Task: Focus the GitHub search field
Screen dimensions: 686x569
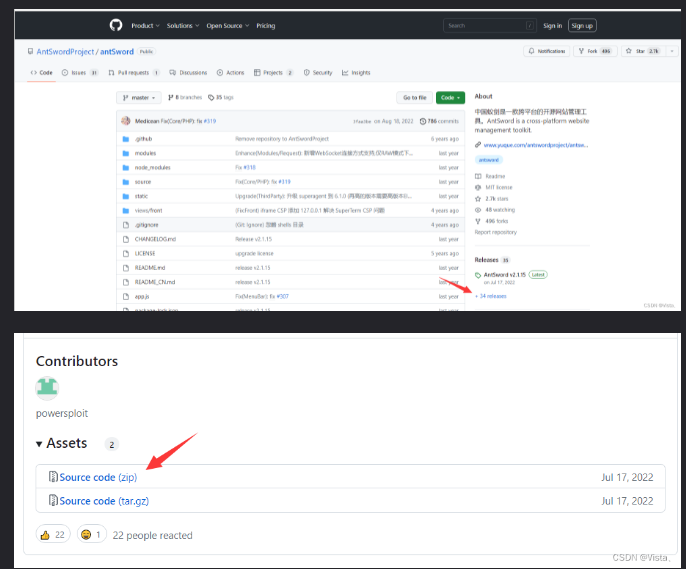Action: (x=490, y=26)
